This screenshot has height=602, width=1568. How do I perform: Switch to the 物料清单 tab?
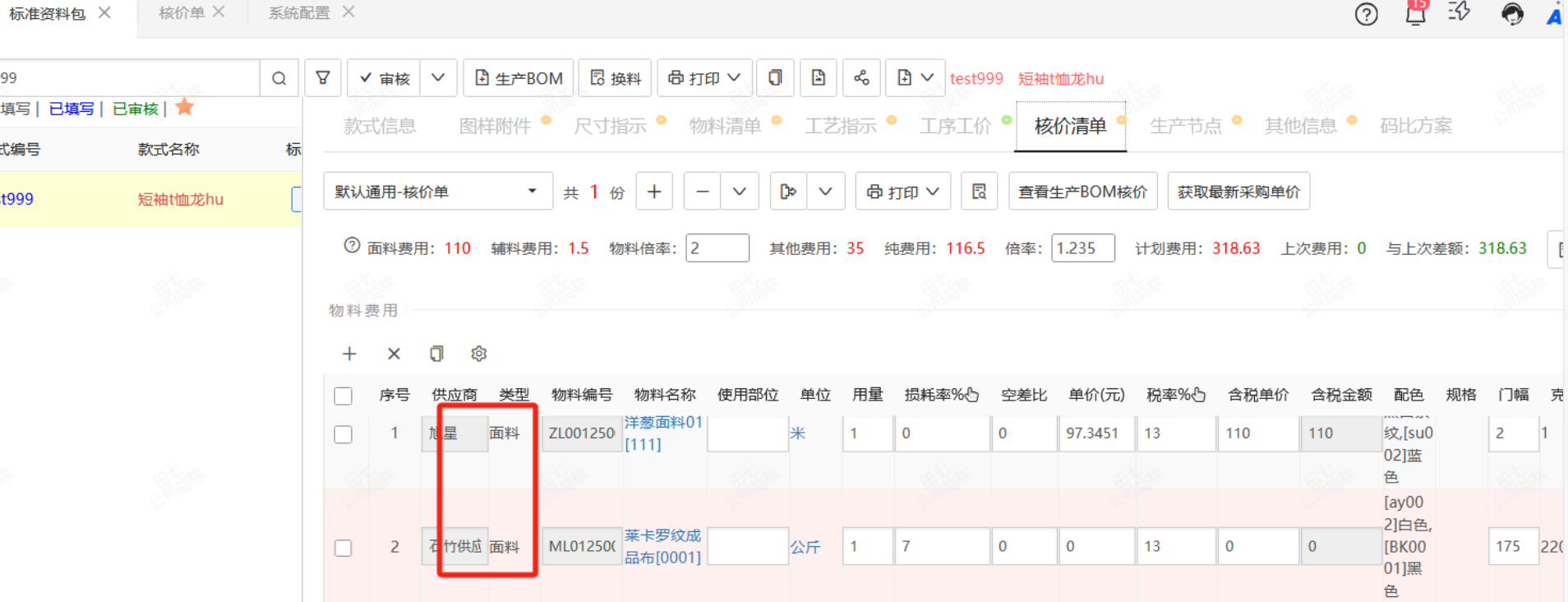coord(725,126)
